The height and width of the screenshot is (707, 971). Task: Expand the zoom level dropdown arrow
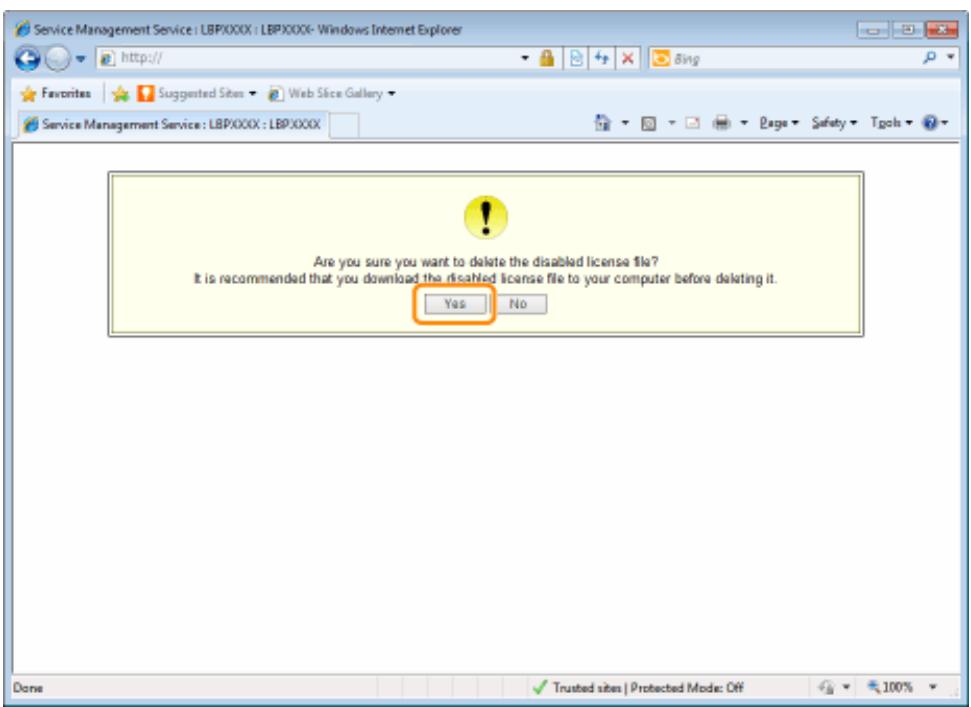tap(933, 687)
